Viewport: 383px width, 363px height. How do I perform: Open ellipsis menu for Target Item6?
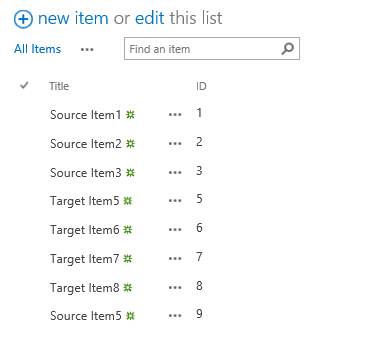[175, 230]
